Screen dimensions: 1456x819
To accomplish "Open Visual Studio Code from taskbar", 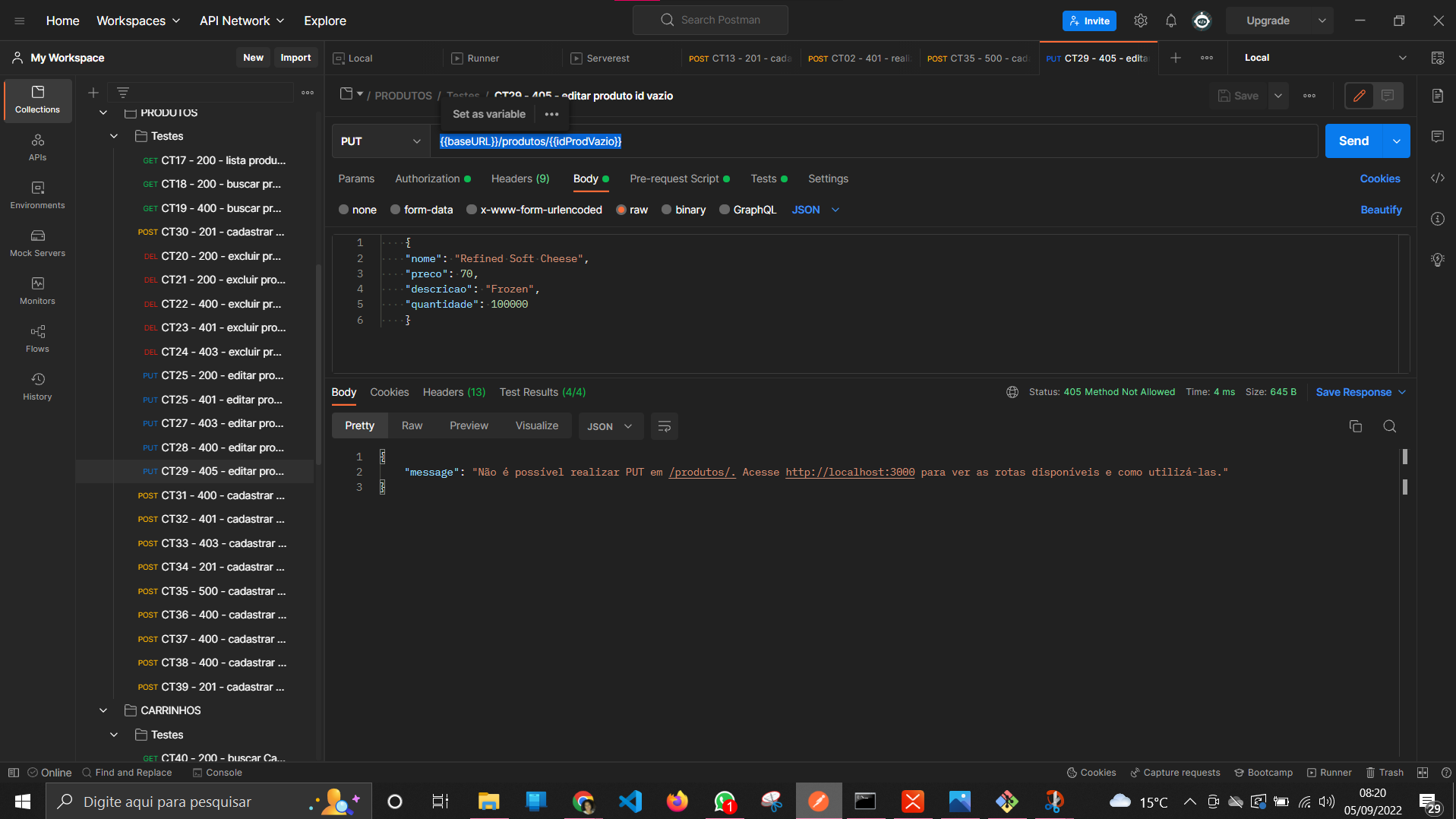I will (x=630, y=801).
